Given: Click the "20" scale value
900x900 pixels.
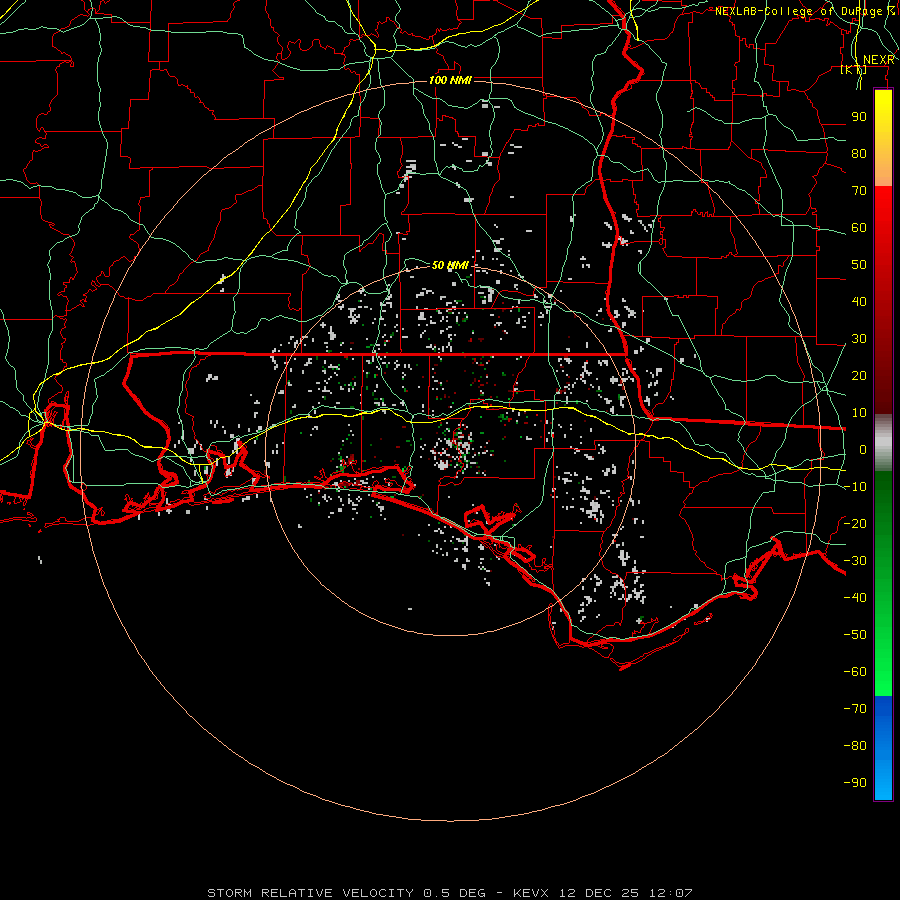Looking at the screenshot, I should tap(859, 375).
